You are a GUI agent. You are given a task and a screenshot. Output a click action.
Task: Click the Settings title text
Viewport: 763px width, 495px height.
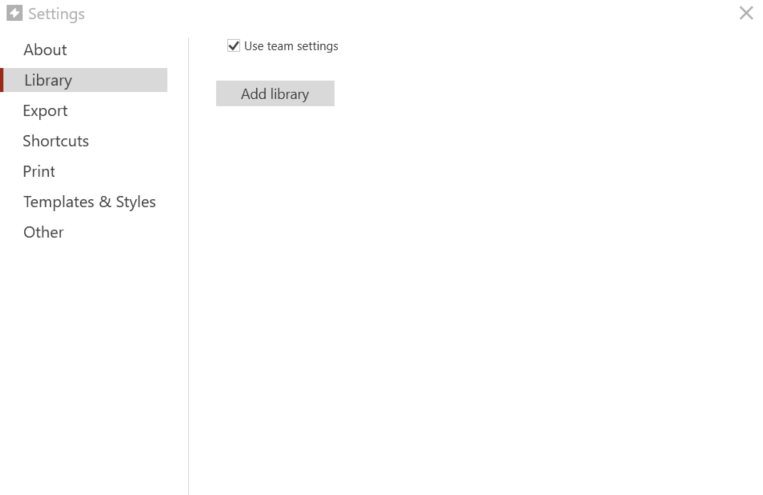(x=56, y=14)
